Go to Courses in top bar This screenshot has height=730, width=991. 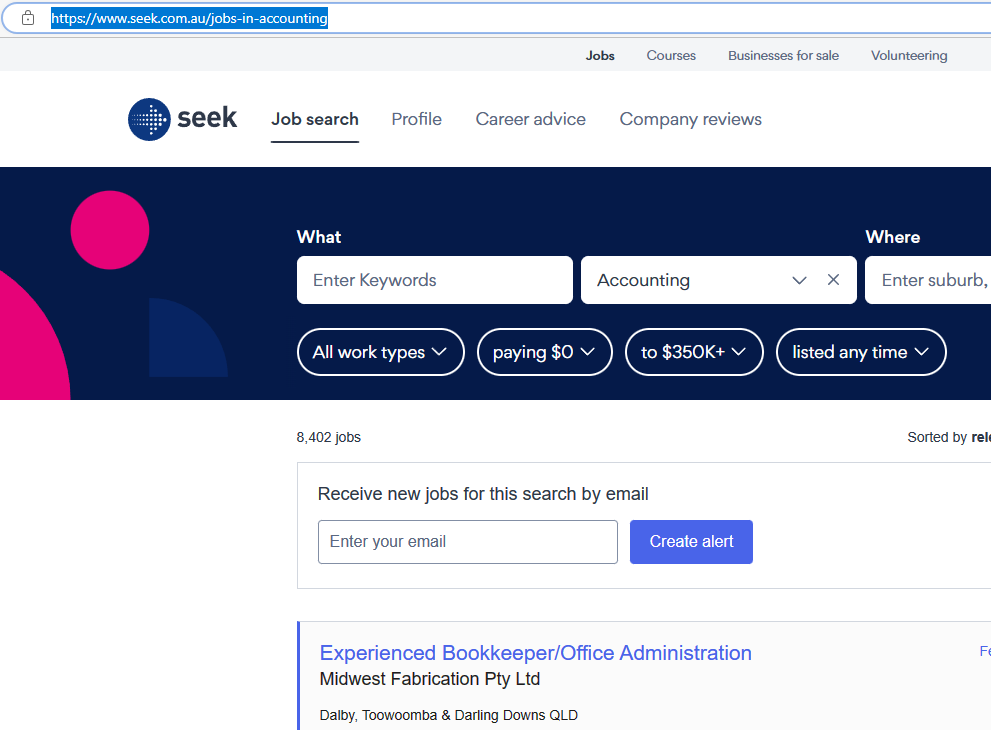[x=671, y=56]
